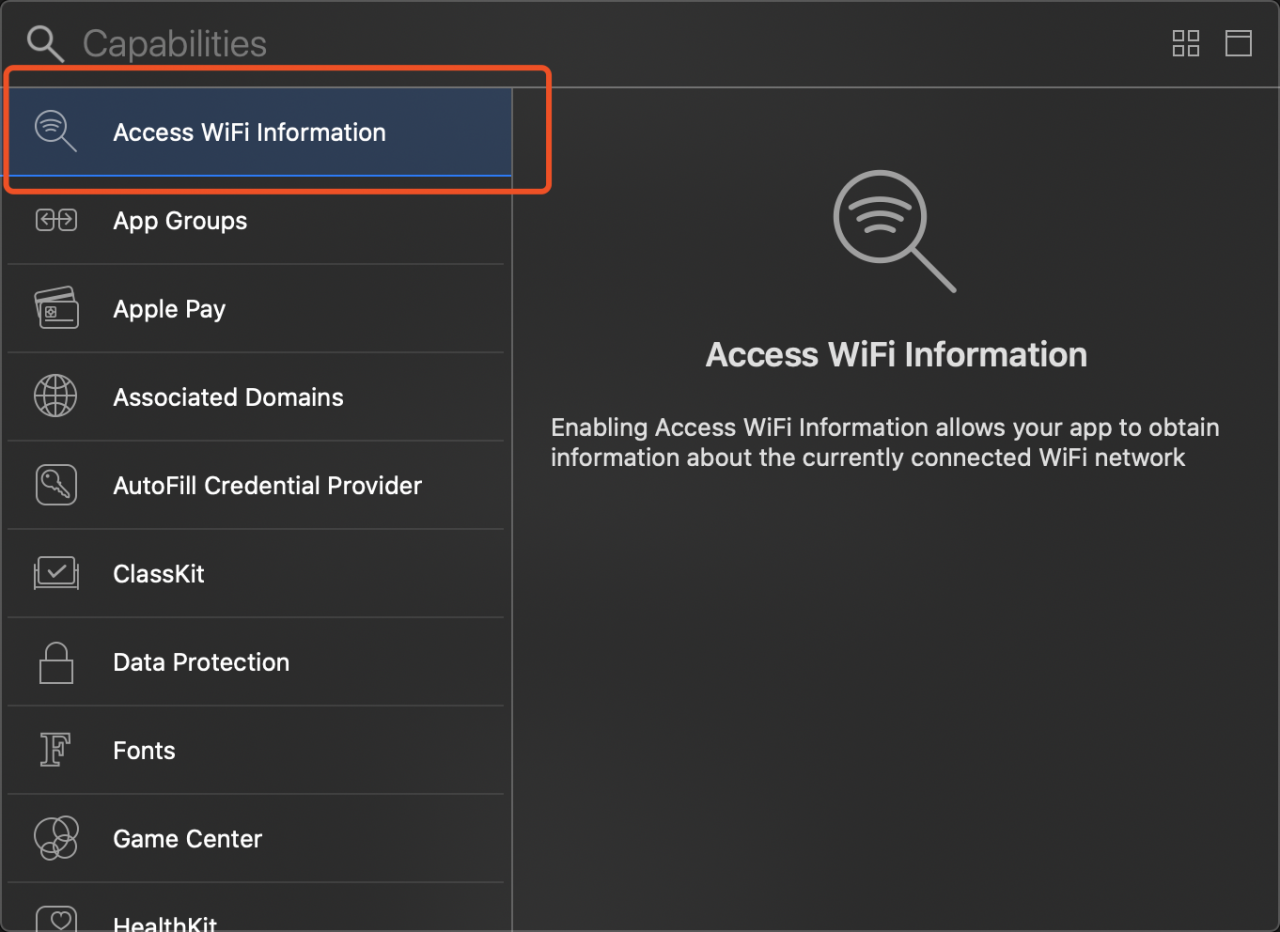Pick the Game Center capability
The image size is (1280, 932).
click(x=256, y=839)
